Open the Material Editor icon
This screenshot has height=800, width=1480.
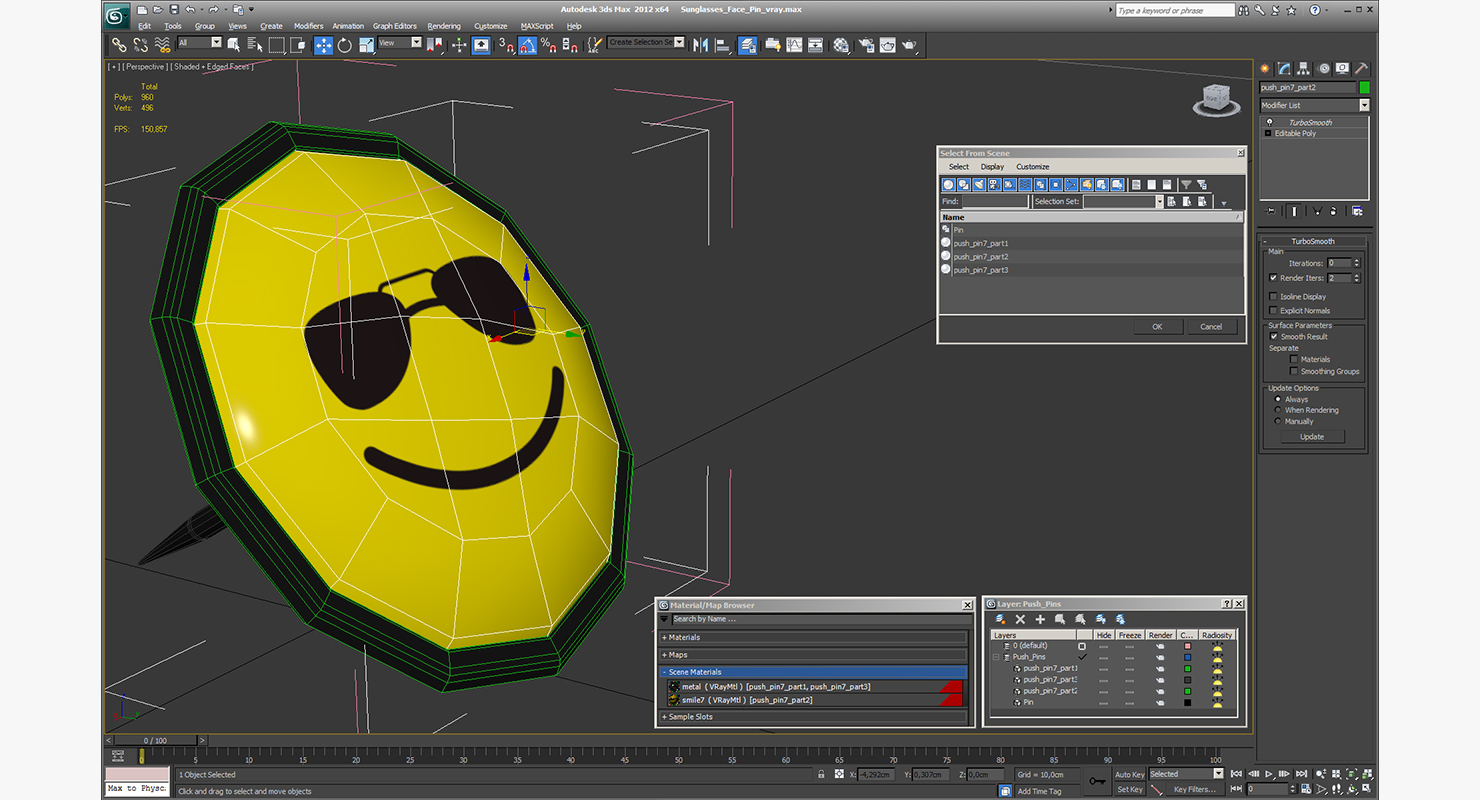pos(841,45)
